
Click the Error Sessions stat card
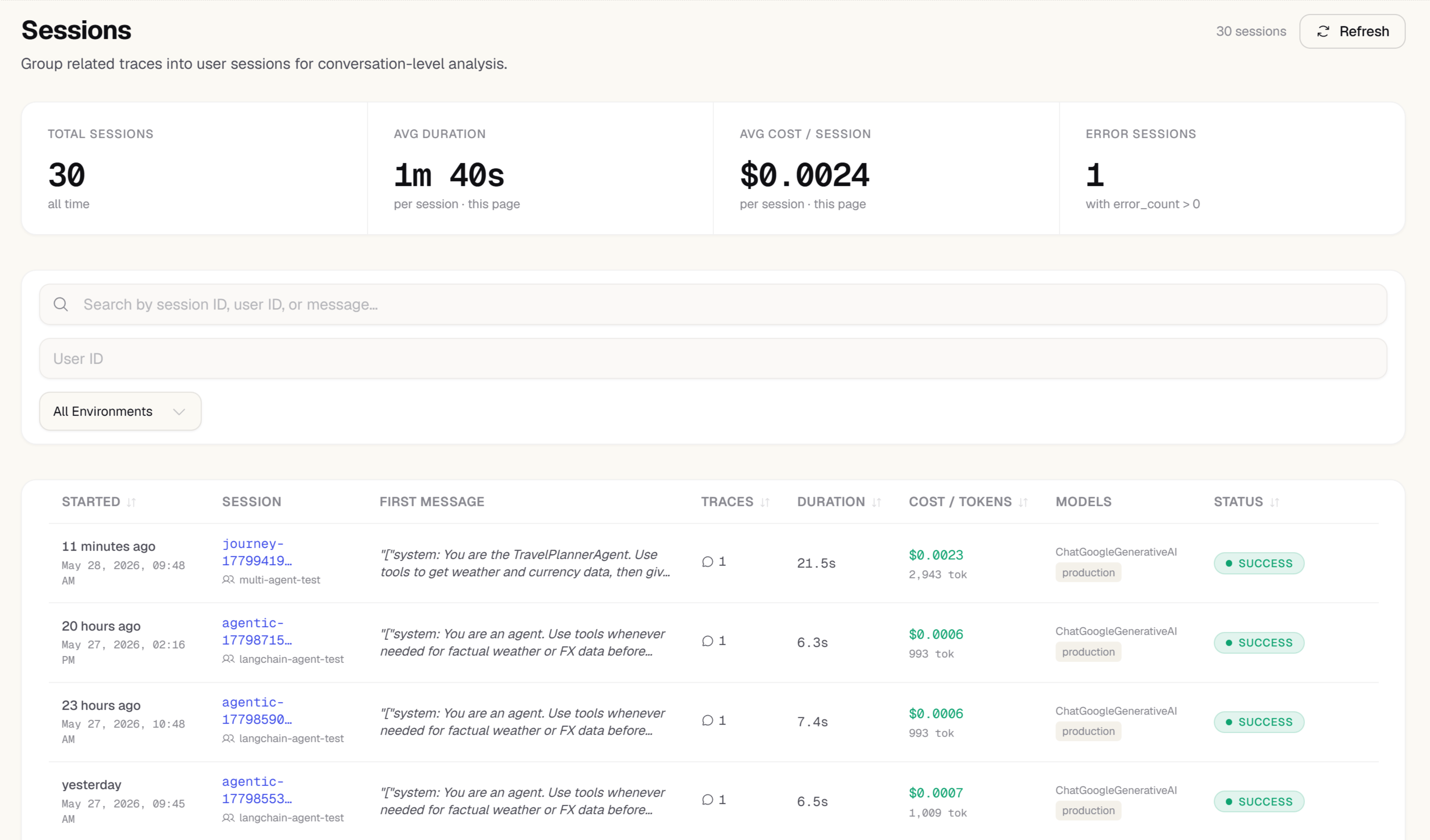[x=1232, y=169]
